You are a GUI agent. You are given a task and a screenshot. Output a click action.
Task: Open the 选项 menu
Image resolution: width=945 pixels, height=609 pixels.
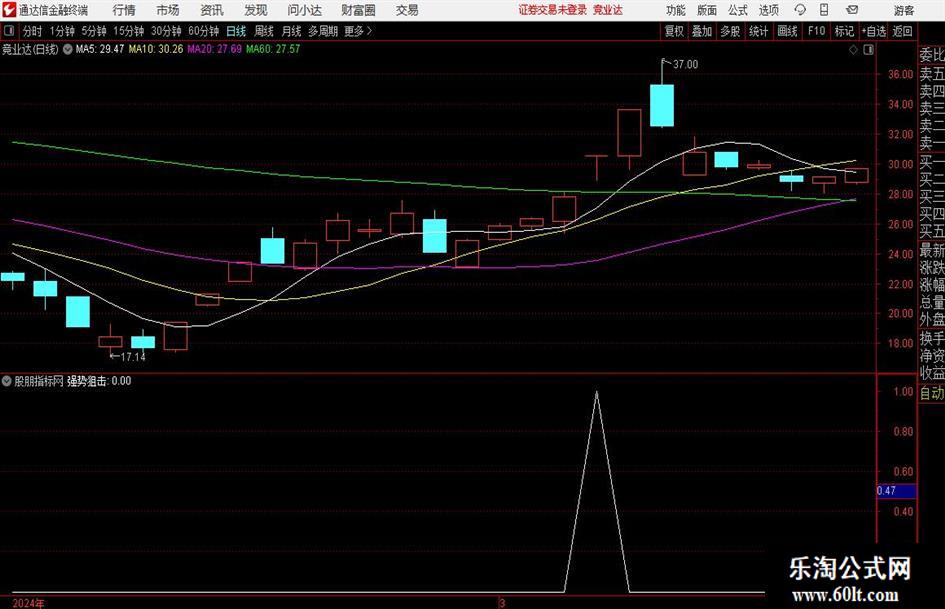pyautogui.click(x=768, y=10)
